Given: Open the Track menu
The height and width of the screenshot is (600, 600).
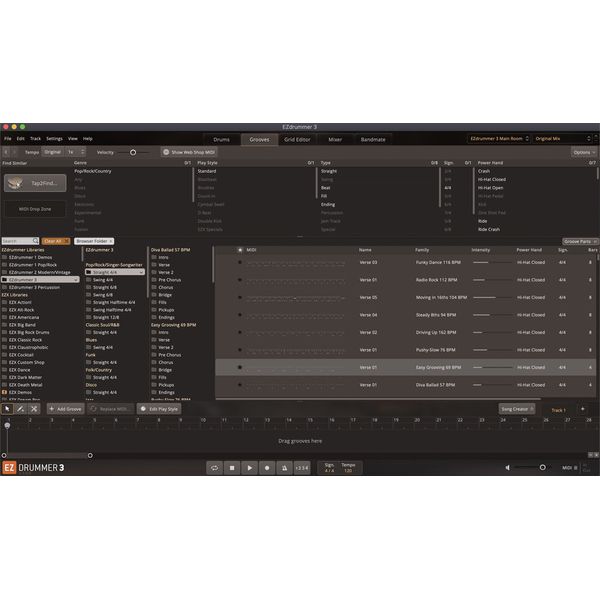Looking at the screenshot, I should [35, 139].
